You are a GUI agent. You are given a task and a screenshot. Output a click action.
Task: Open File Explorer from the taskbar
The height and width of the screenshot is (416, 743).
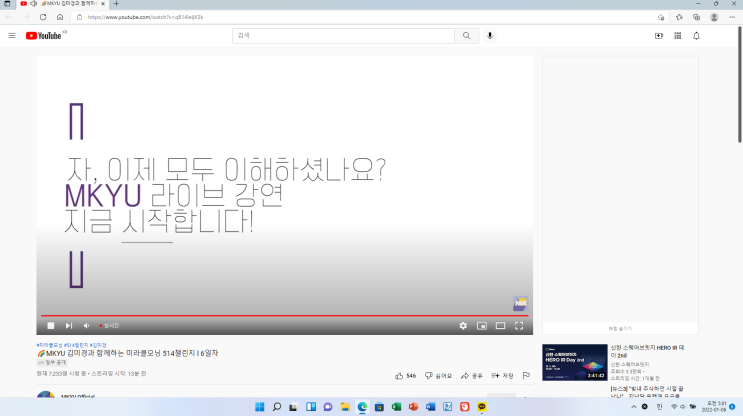pyautogui.click(x=345, y=407)
